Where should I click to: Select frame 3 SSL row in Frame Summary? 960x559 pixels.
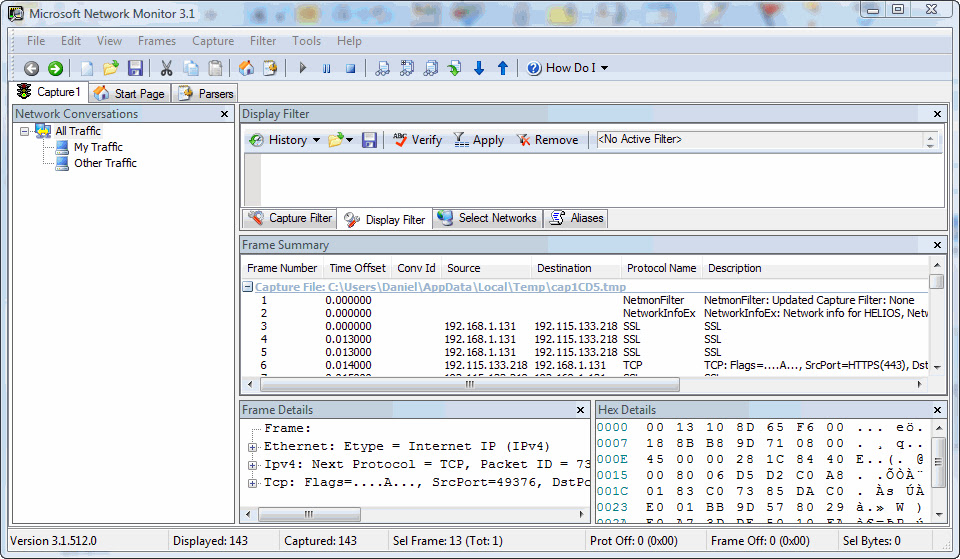click(586, 326)
